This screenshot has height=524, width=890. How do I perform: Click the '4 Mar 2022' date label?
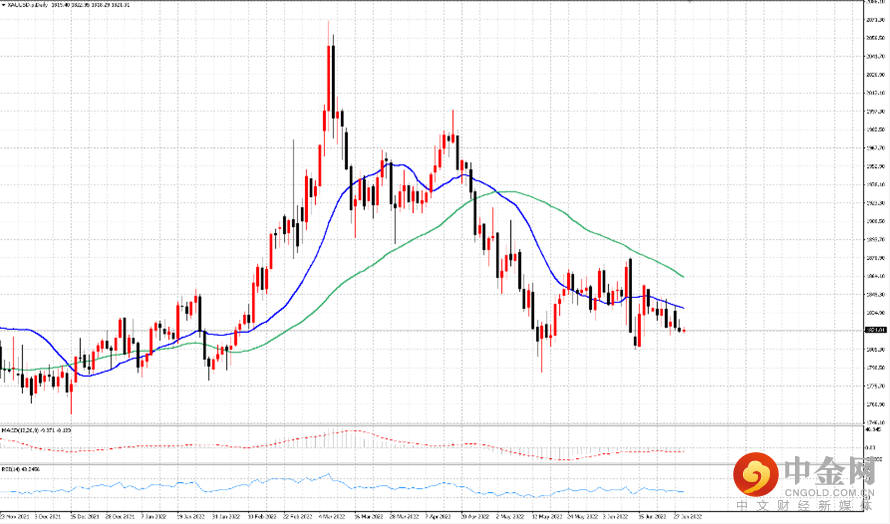(x=331, y=517)
